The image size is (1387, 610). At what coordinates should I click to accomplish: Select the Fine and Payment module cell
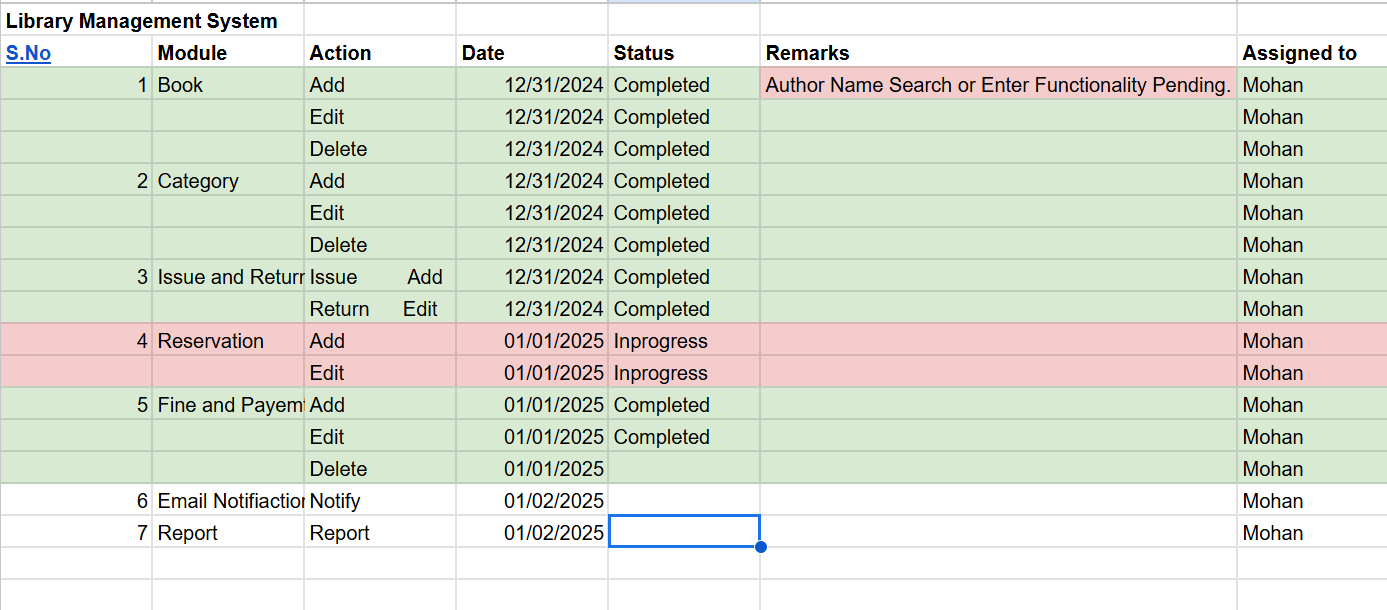coord(230,405)
